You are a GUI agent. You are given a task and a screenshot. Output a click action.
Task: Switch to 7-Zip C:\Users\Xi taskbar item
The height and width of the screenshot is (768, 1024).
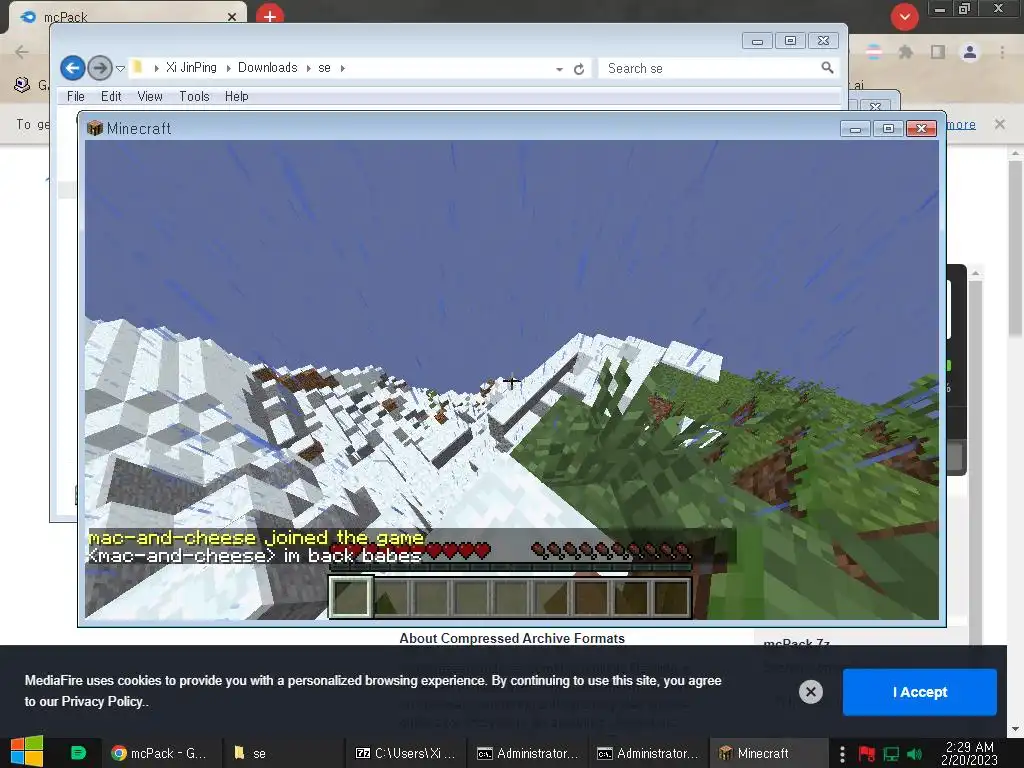point(405,753)
